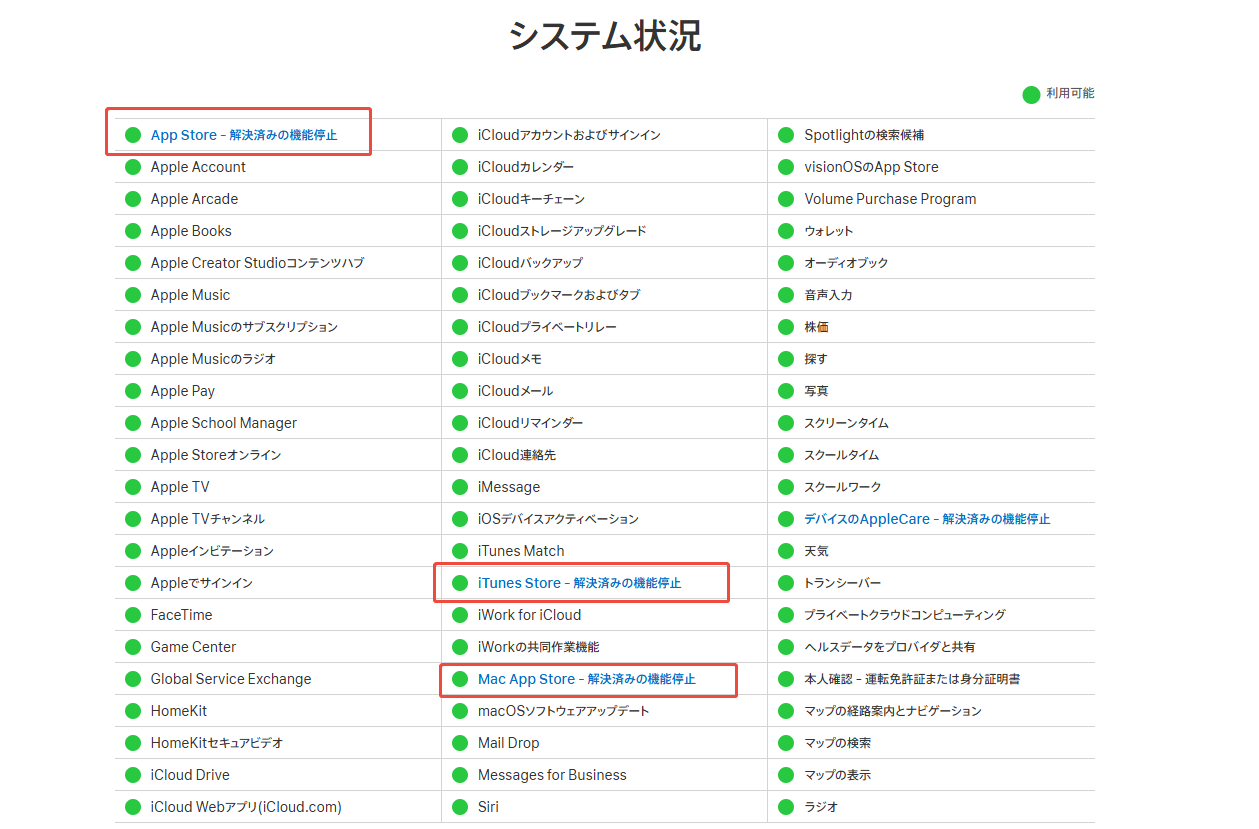
Task: Select the iCloudカレンダー entry
Action: point(526,167)
